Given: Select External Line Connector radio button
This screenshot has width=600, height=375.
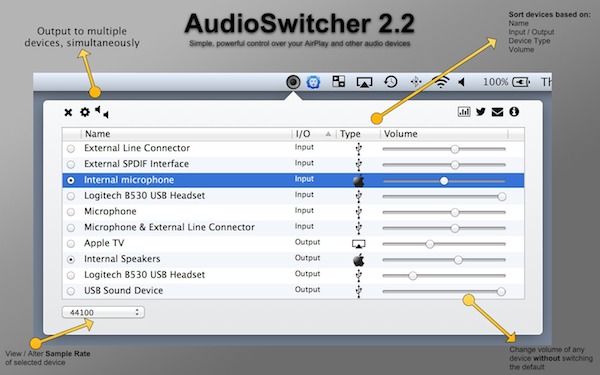Looking at the screenshot, I should point(71,148).
